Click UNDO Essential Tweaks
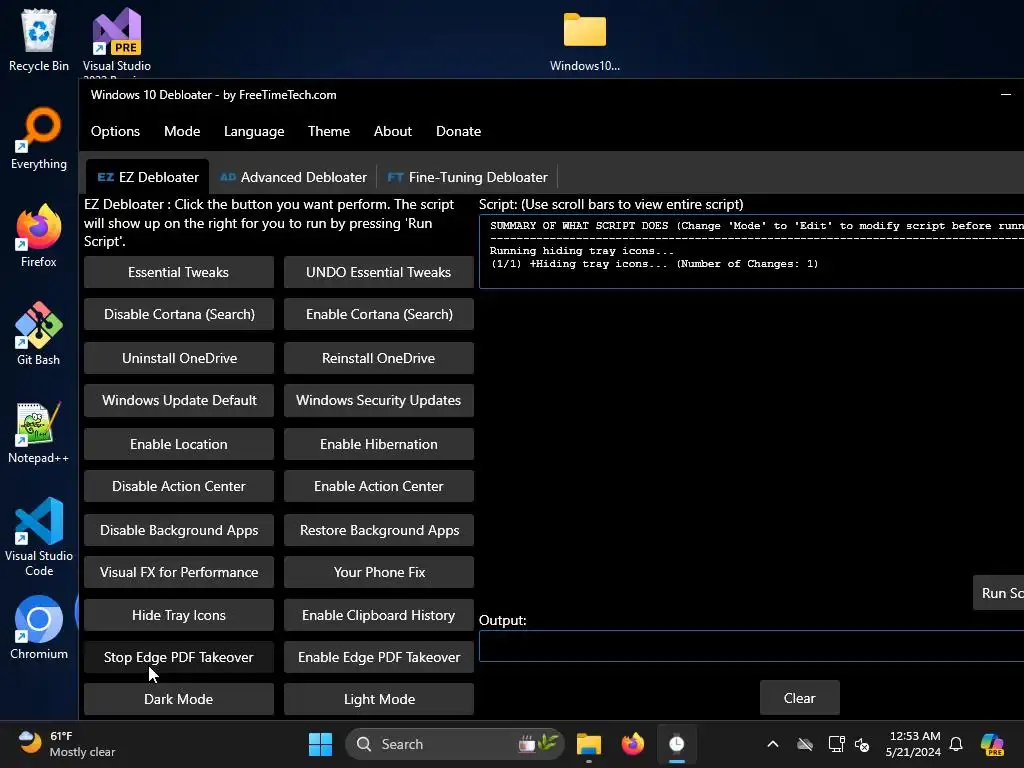This screenshot has width=1024, height=768. click(378, 272)
